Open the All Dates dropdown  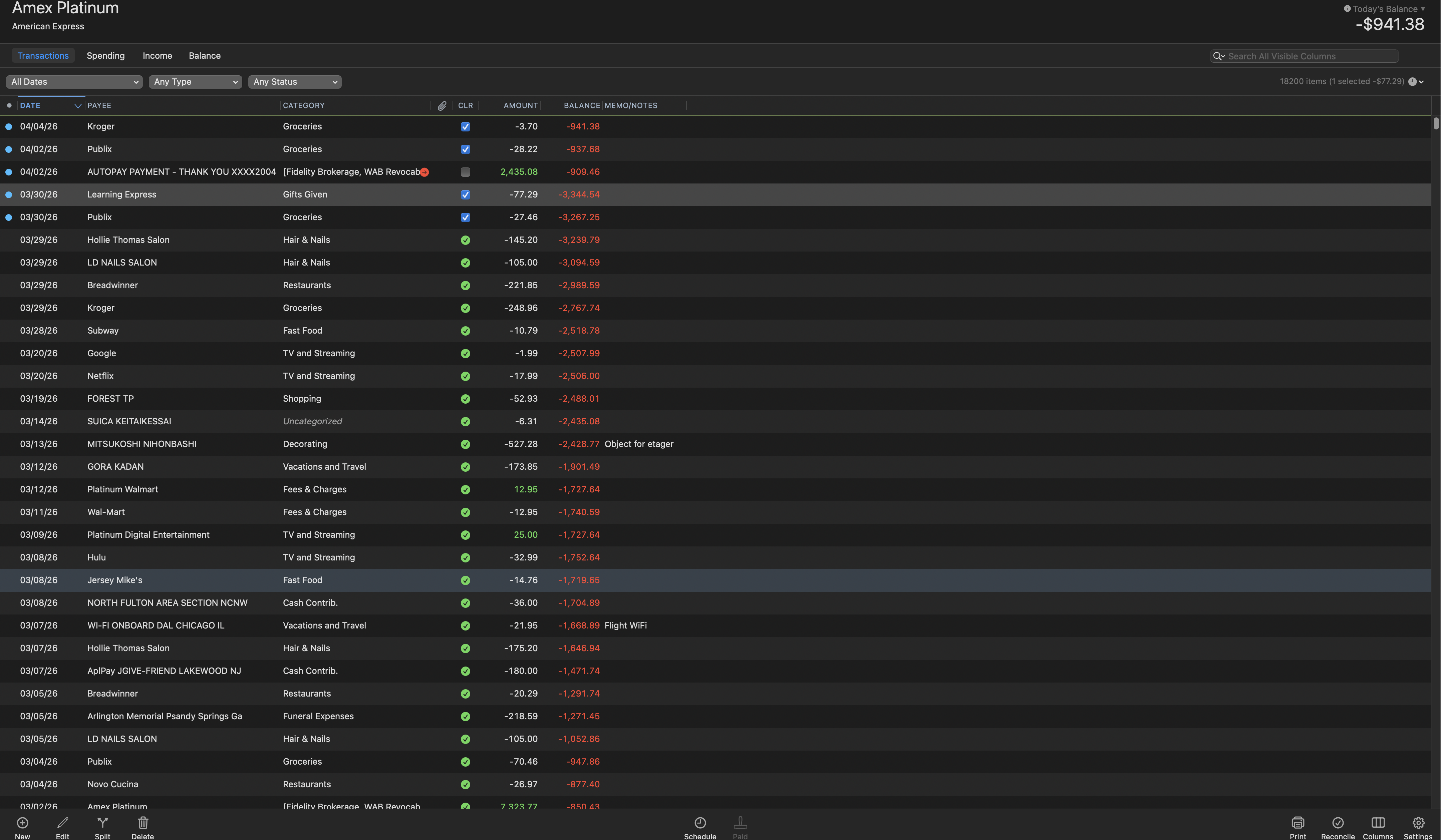click(x=74, y=82)
